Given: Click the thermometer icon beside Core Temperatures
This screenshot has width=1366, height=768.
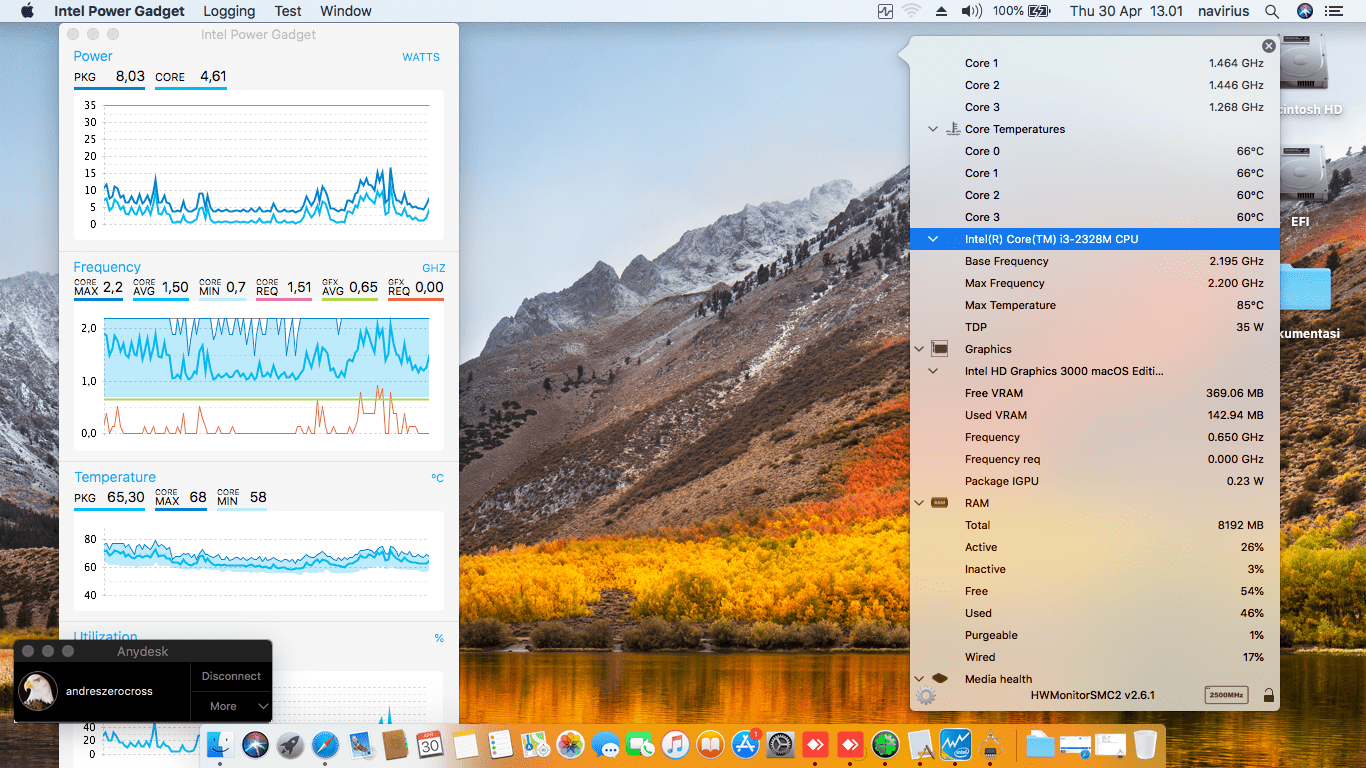Looking at the screenshot, I should (x=951, y=129).
